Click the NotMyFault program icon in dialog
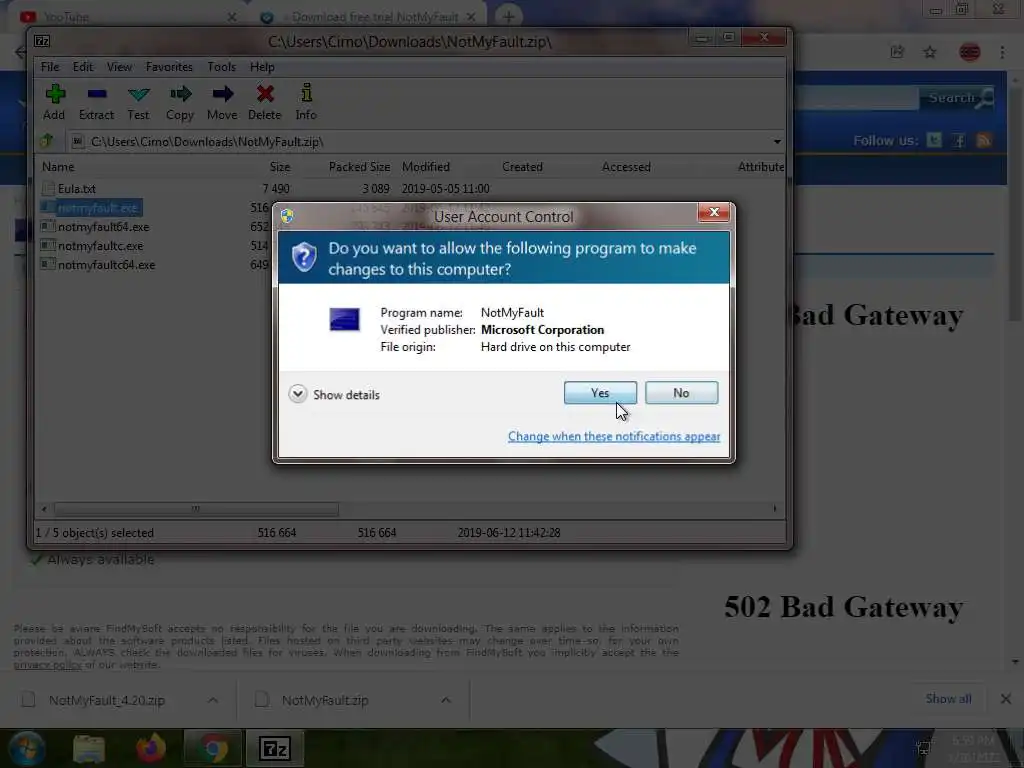The image size is (1024, 768). click(x=344, y=319)
